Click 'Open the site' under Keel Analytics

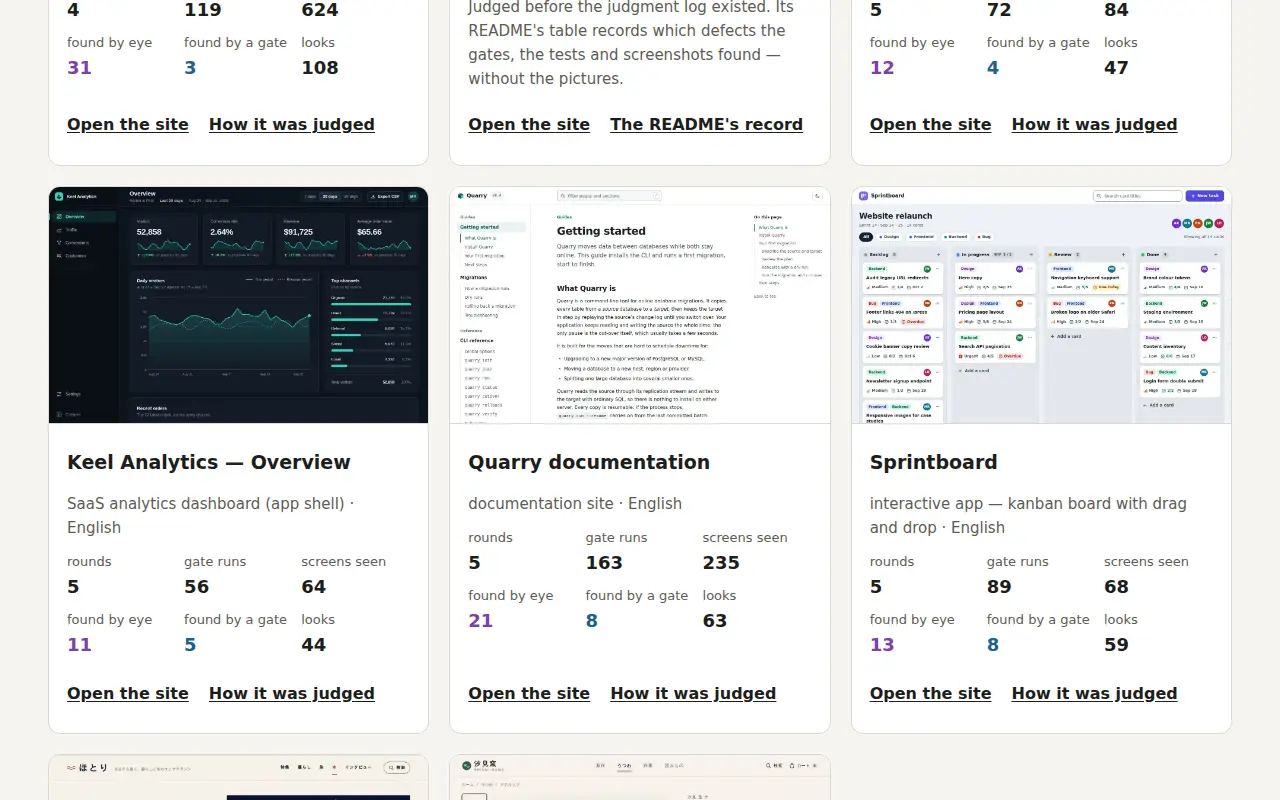coord(128,693)
